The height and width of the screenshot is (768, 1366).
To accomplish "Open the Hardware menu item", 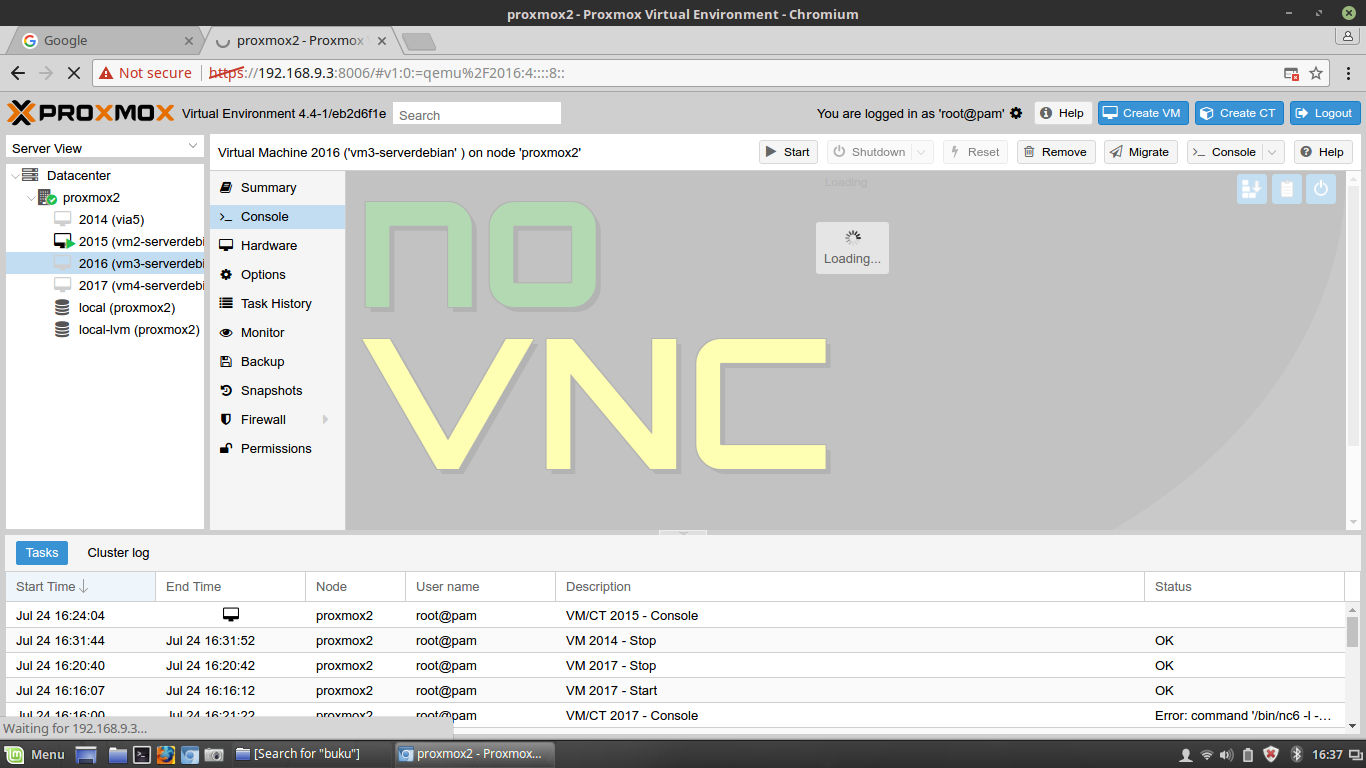I will 277,246.
